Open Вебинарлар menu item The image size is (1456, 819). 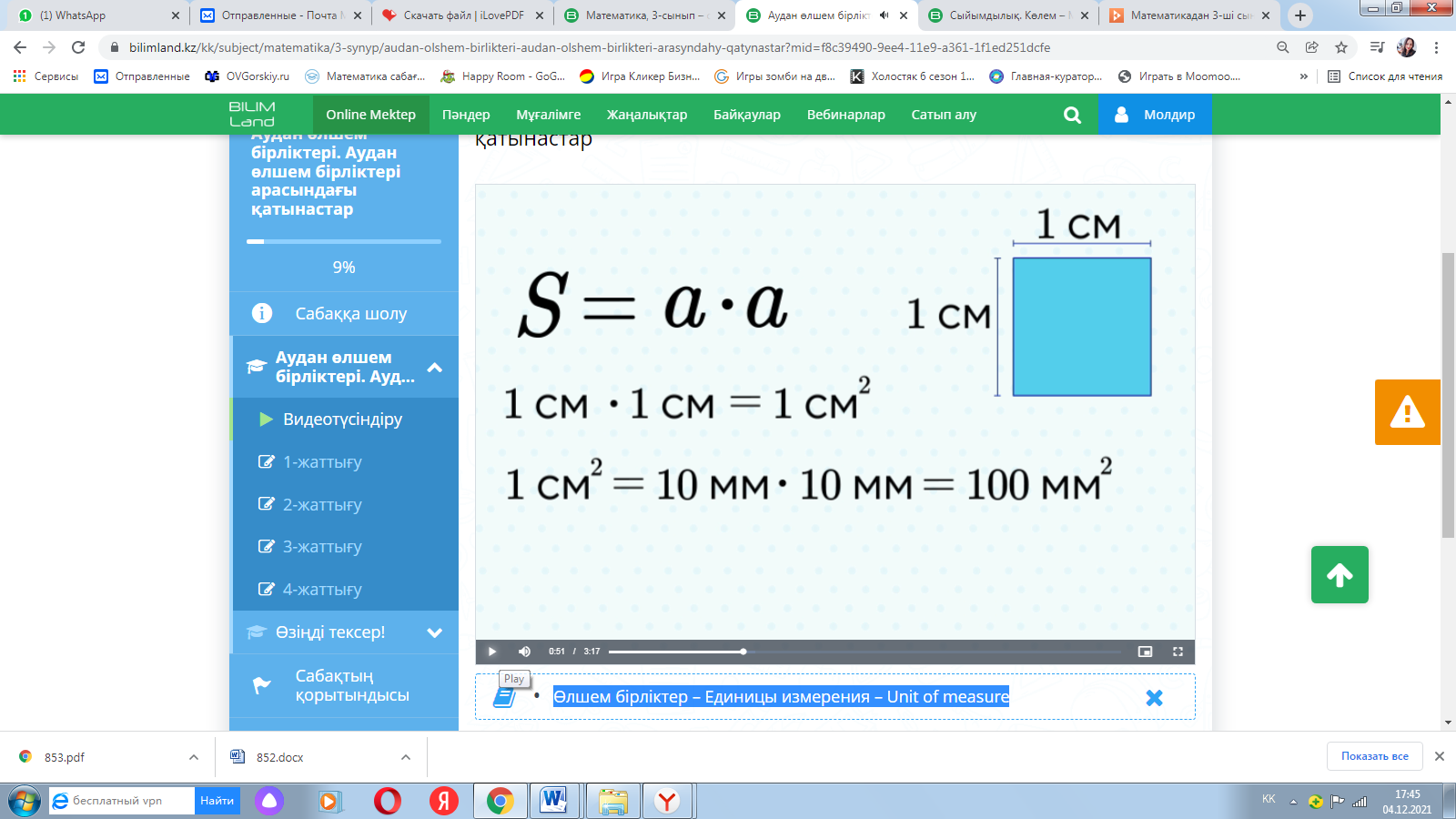[x=846, y=115]
